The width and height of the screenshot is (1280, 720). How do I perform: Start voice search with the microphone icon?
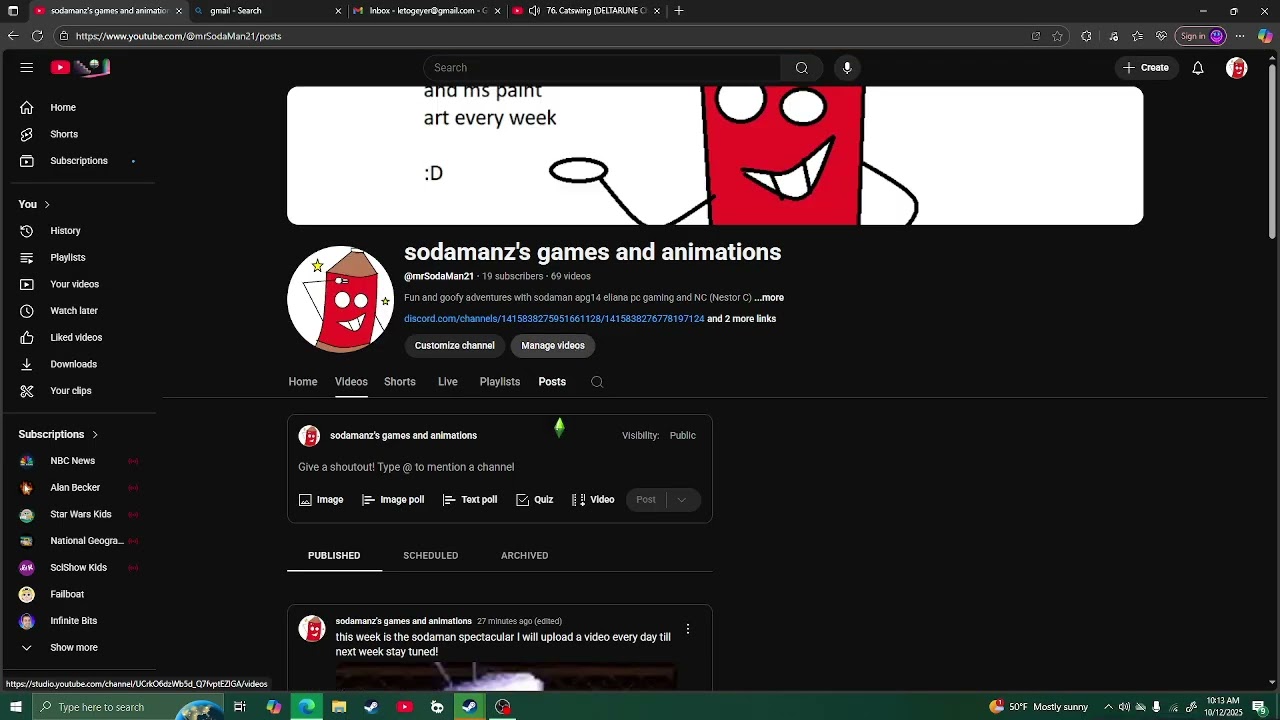tap(847, 68)
